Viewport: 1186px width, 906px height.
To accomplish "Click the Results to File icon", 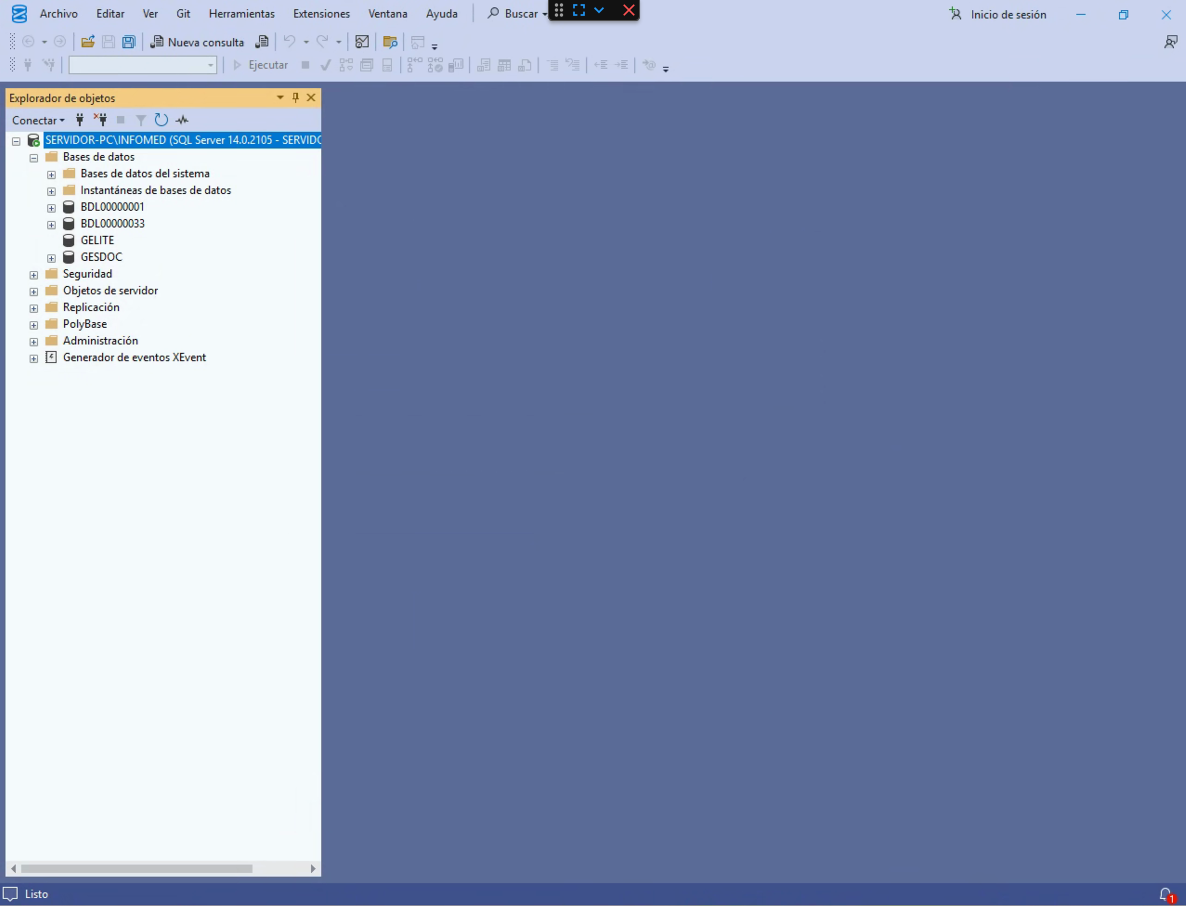I will click(x=524, y=65).
